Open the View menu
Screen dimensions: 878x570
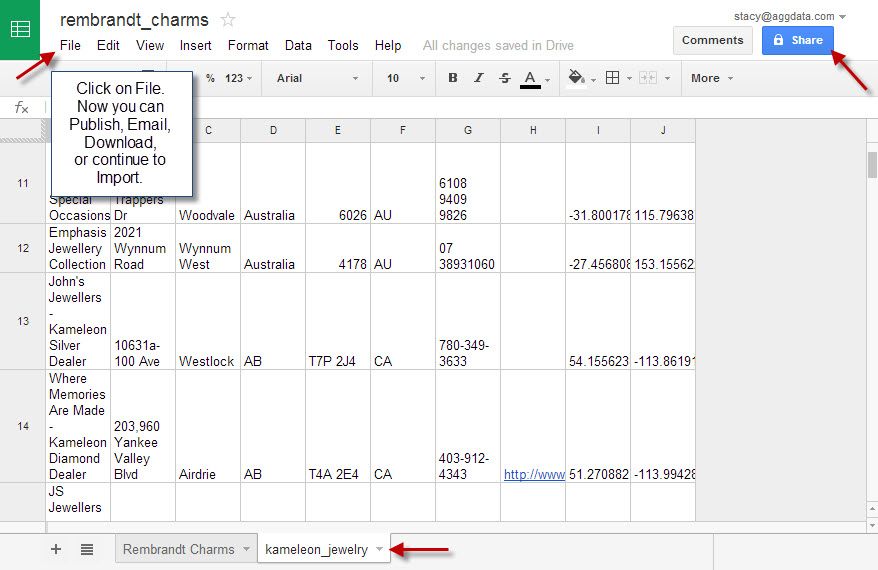(150, 45)
